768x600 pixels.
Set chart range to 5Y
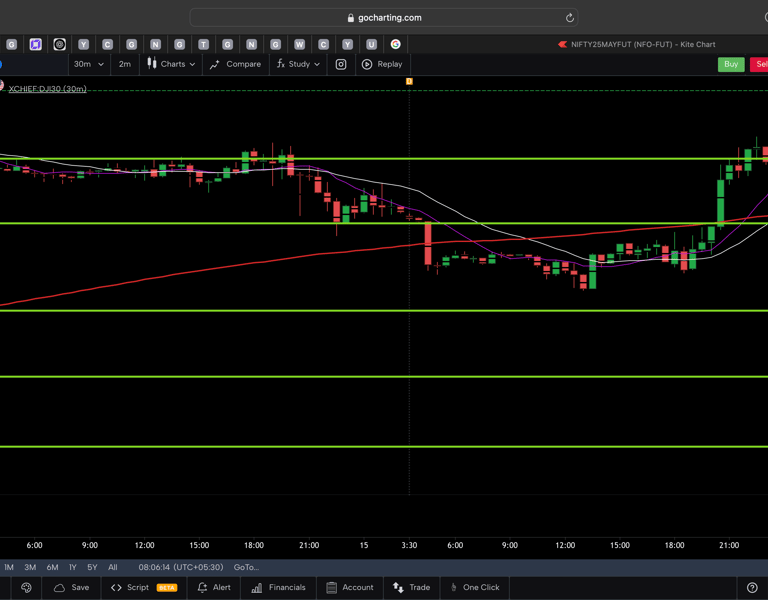(92, 567)
